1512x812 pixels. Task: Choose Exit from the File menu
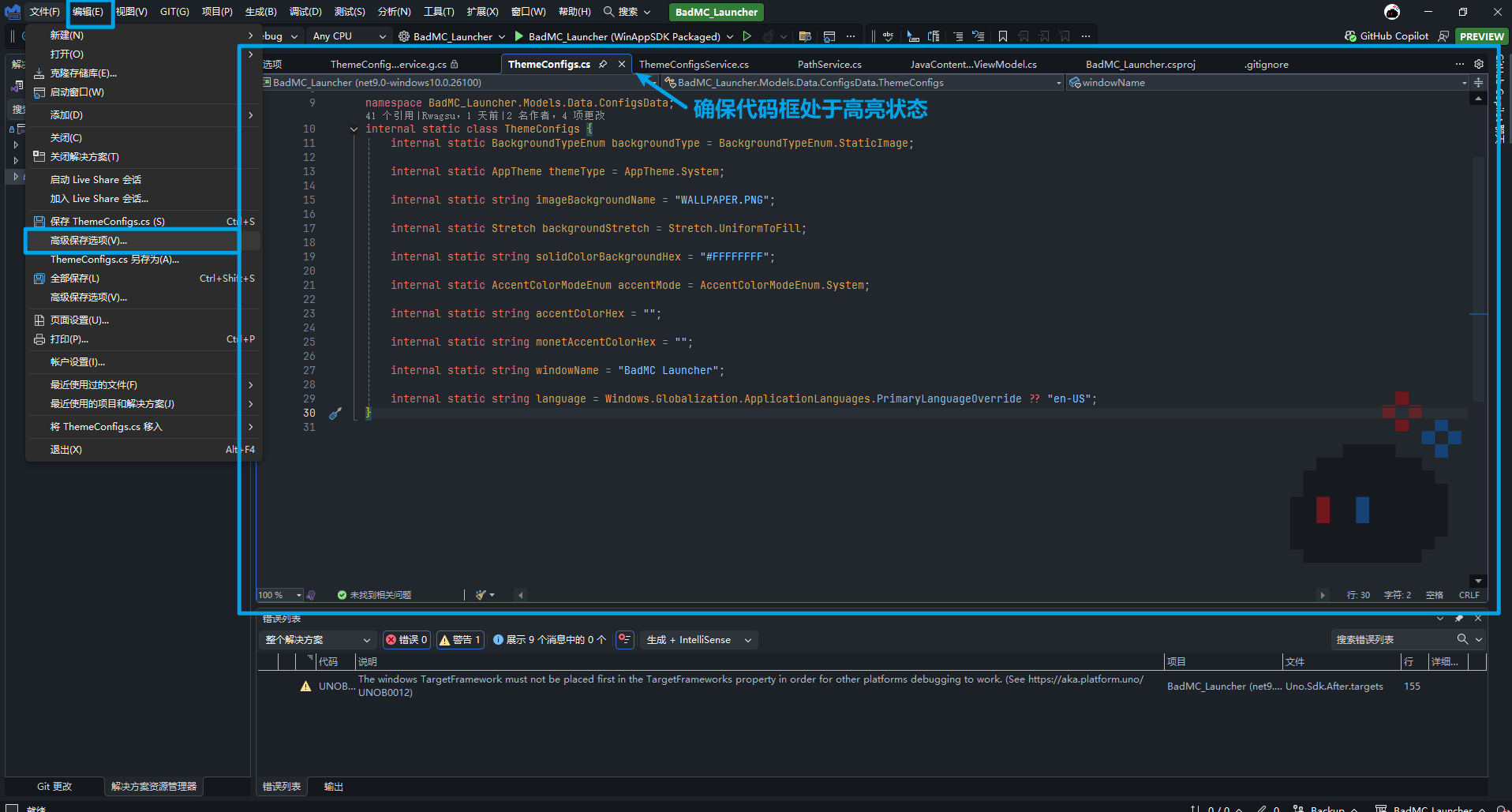[x=66, y=450]
